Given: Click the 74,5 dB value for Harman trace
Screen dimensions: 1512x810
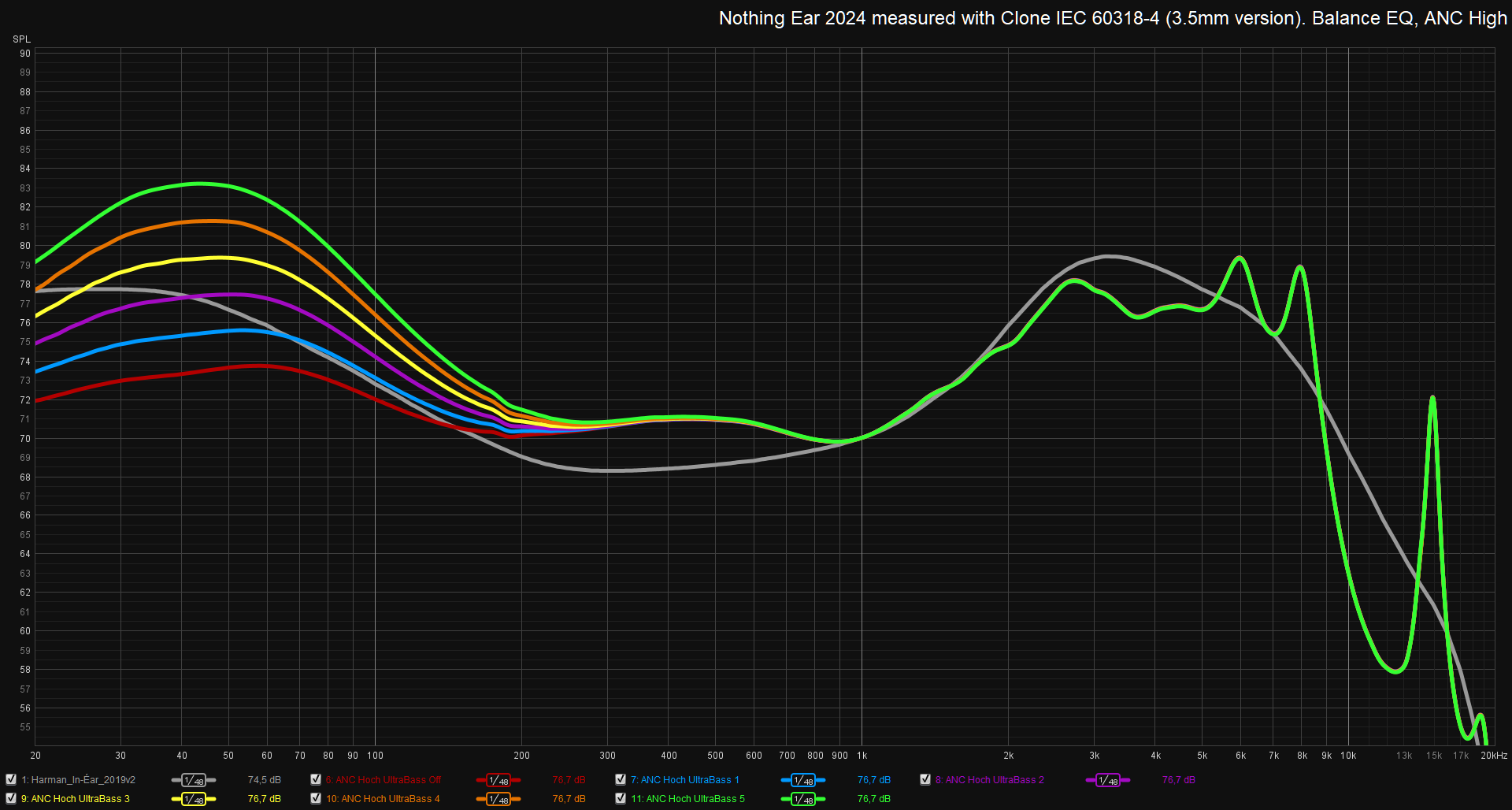Looking at the screenshot, I should point(265,780).
